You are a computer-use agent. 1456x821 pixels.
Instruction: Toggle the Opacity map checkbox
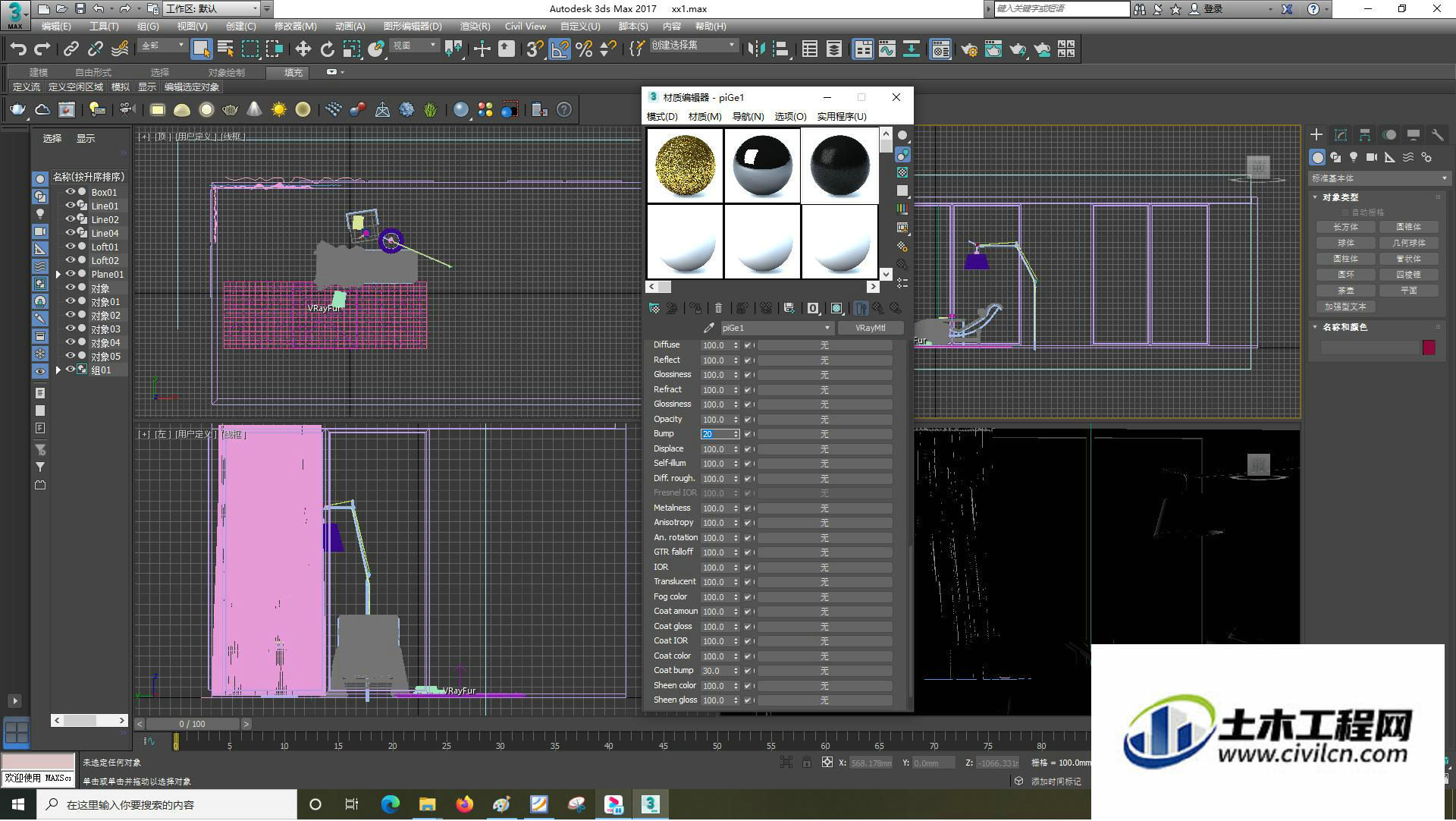coord(748,420)
